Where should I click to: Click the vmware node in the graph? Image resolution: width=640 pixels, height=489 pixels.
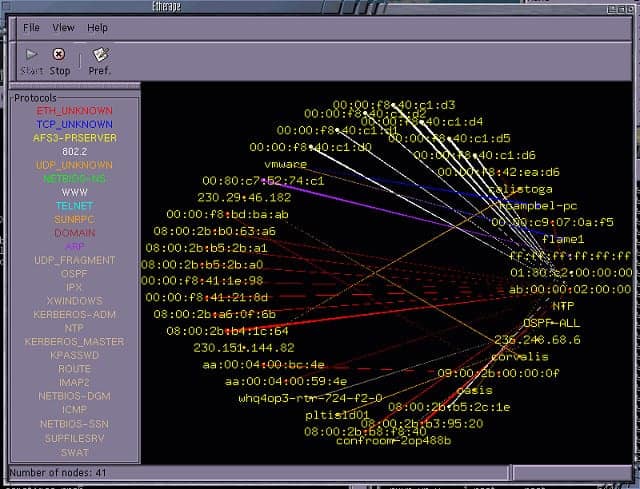coord(286,164)
